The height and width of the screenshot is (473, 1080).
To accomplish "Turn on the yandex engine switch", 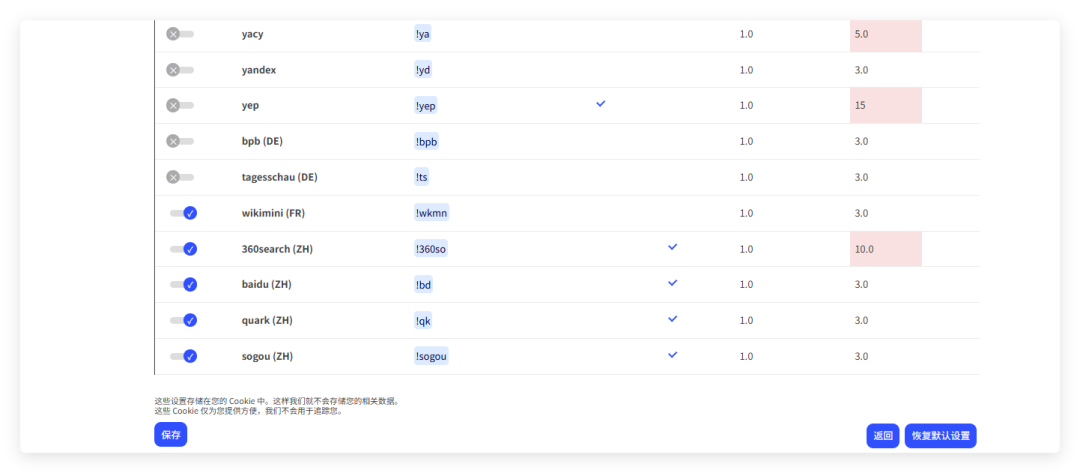I will click(180, 70).
